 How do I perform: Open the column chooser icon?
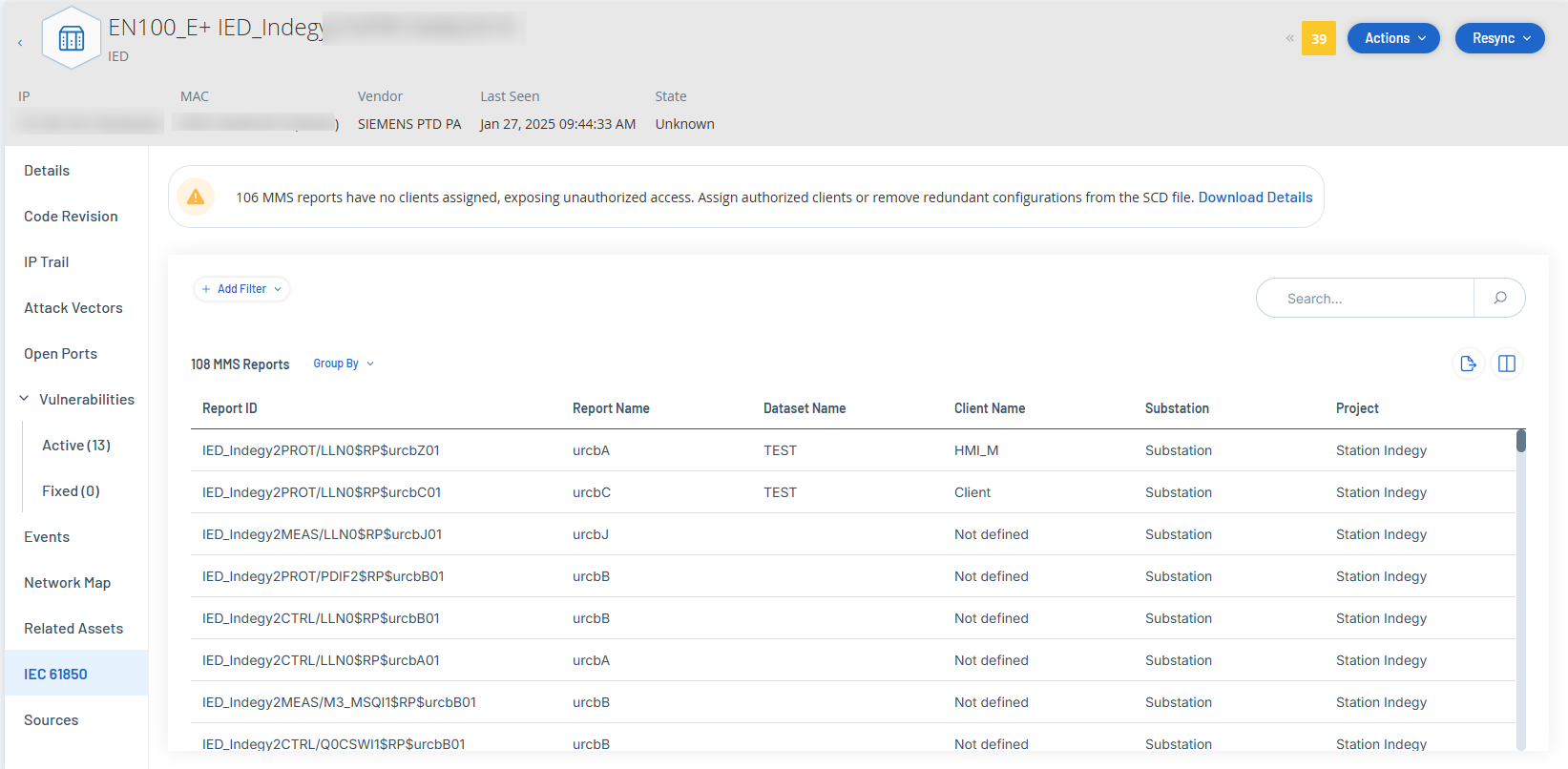coord(1507,364)
